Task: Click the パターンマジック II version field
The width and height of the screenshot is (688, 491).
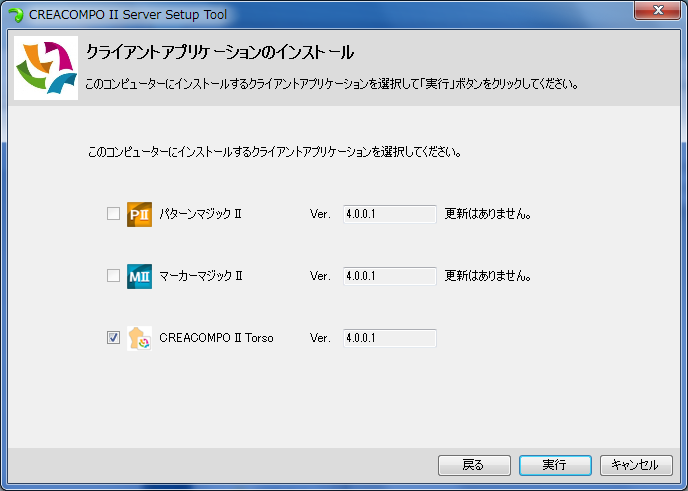Action: tap(389, 214)
